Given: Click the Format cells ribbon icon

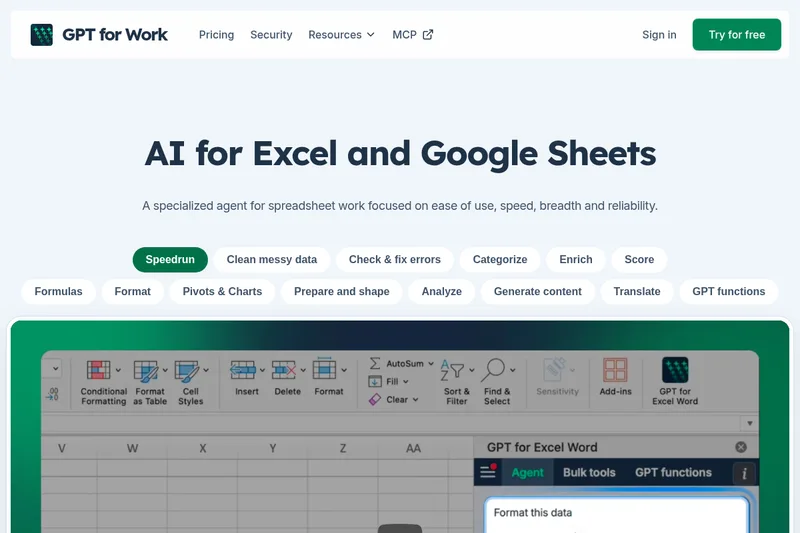Looking at the screenshot, I should (x=324, y=369).
